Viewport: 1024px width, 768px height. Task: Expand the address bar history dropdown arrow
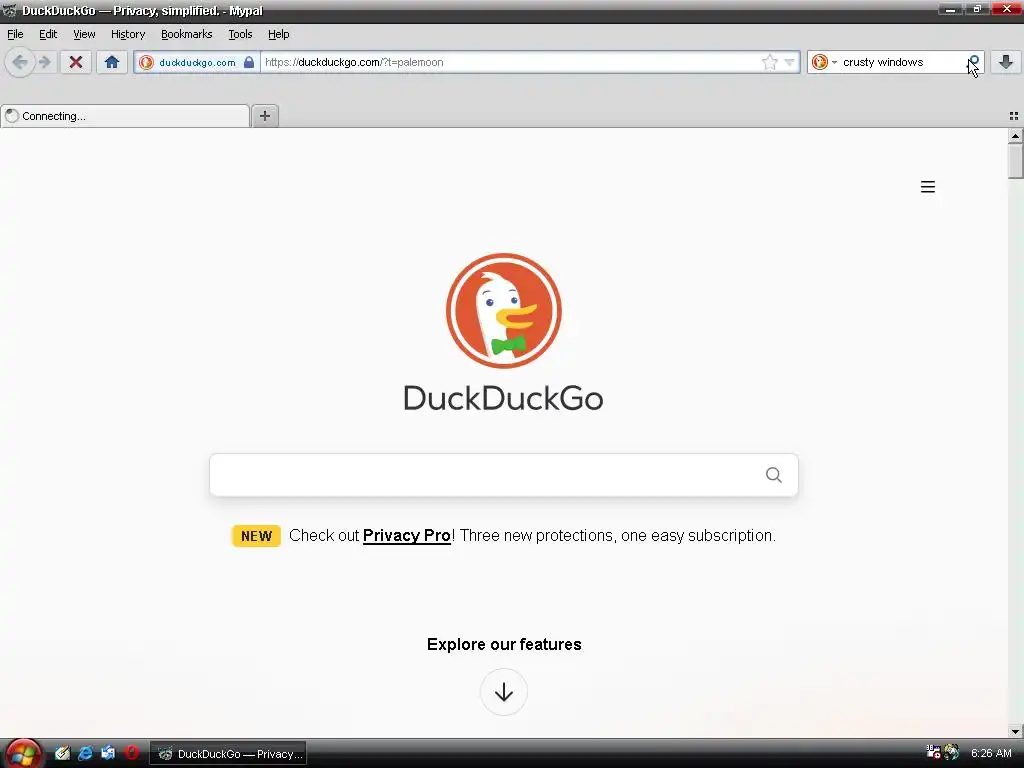pos(789,63)
